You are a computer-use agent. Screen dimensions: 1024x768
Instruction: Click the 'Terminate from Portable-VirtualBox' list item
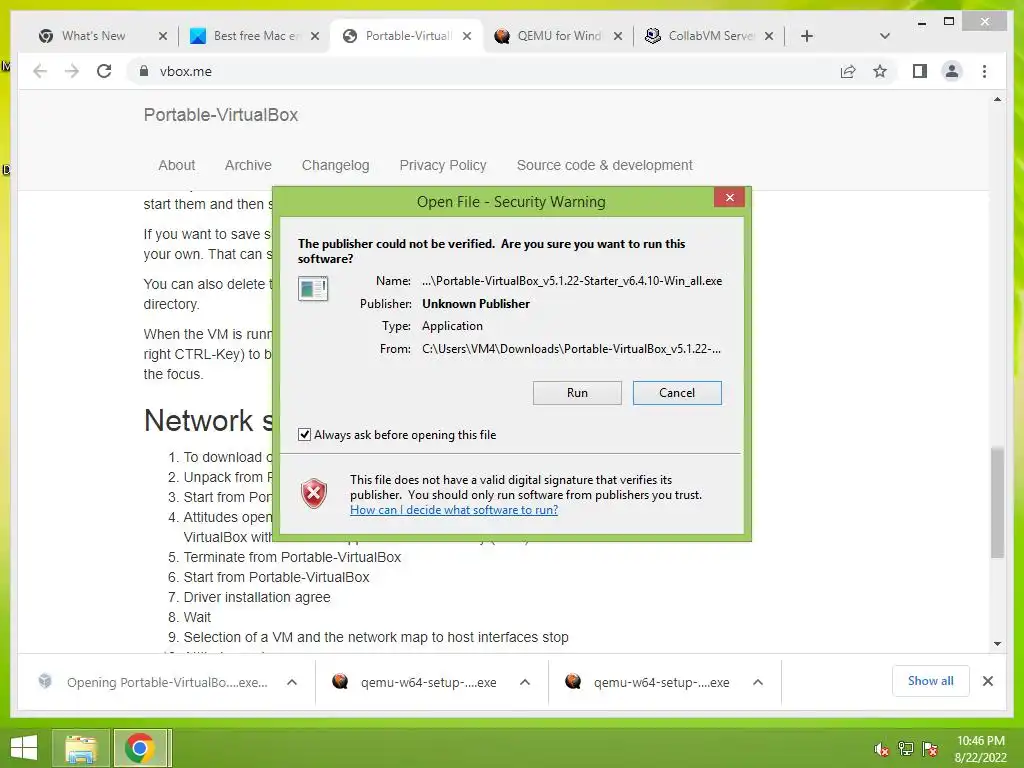click(292, 558)
